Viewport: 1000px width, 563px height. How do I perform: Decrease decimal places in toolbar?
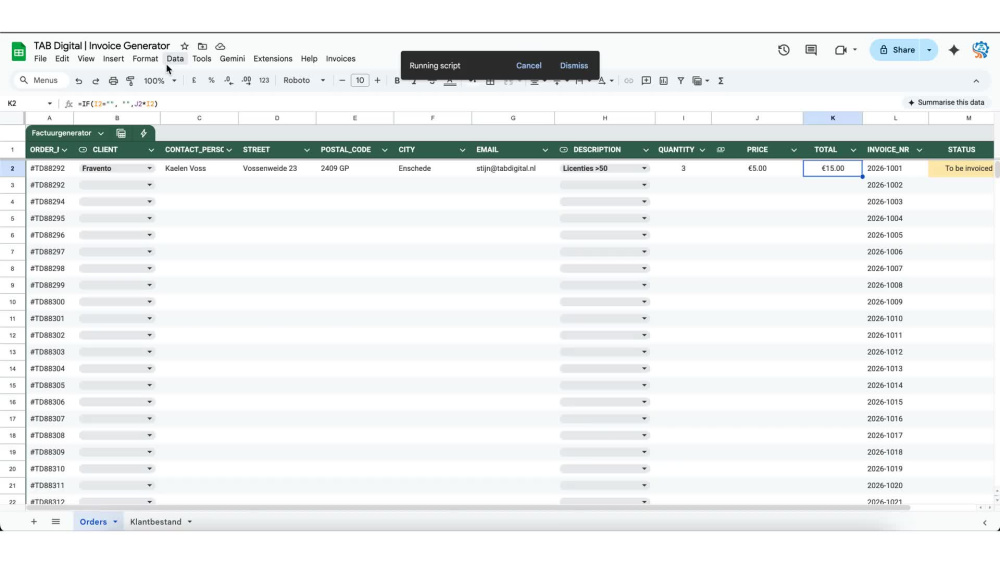click(x=228, y=81)
